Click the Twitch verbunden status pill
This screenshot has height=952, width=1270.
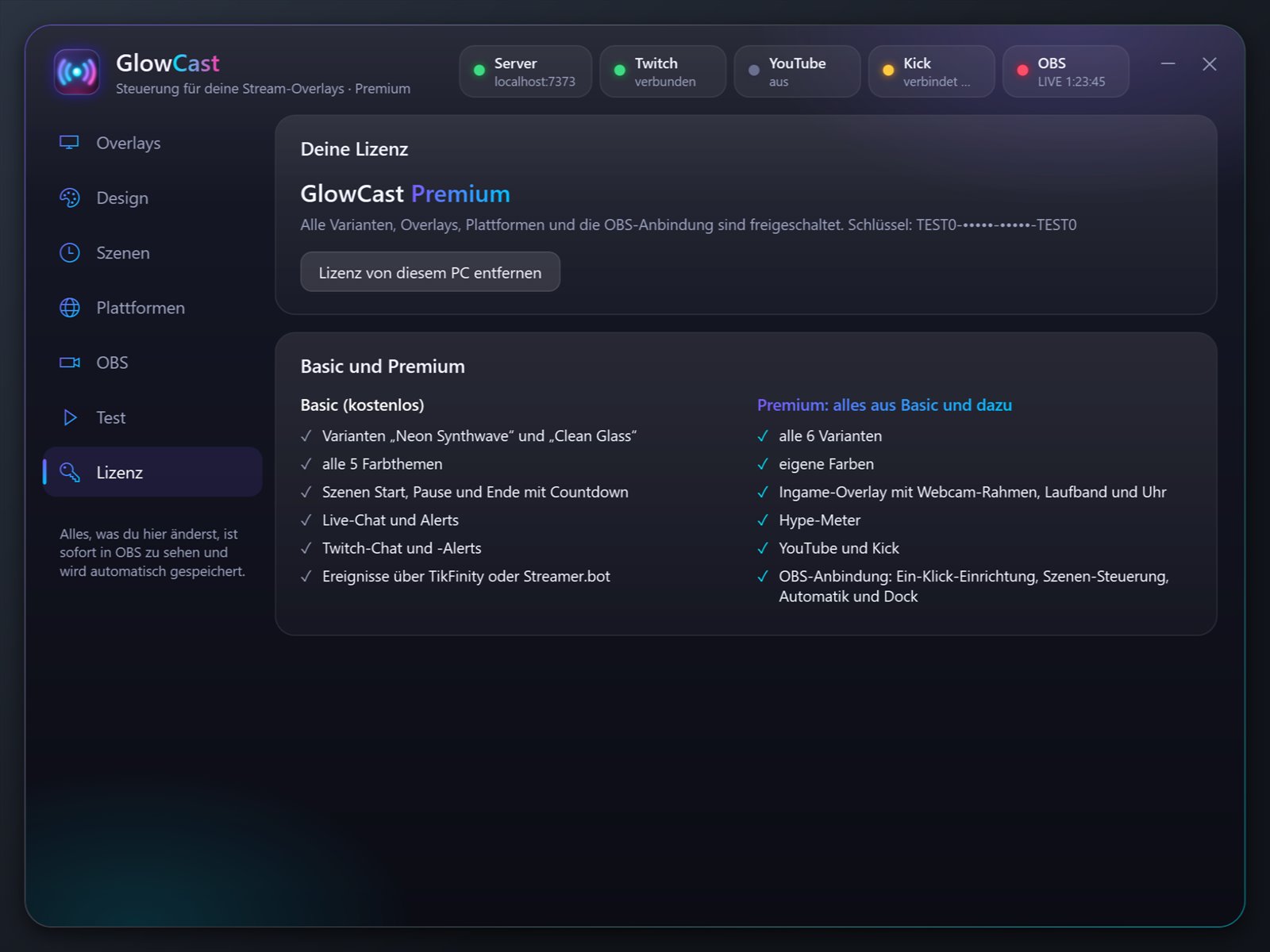point(663,71)
